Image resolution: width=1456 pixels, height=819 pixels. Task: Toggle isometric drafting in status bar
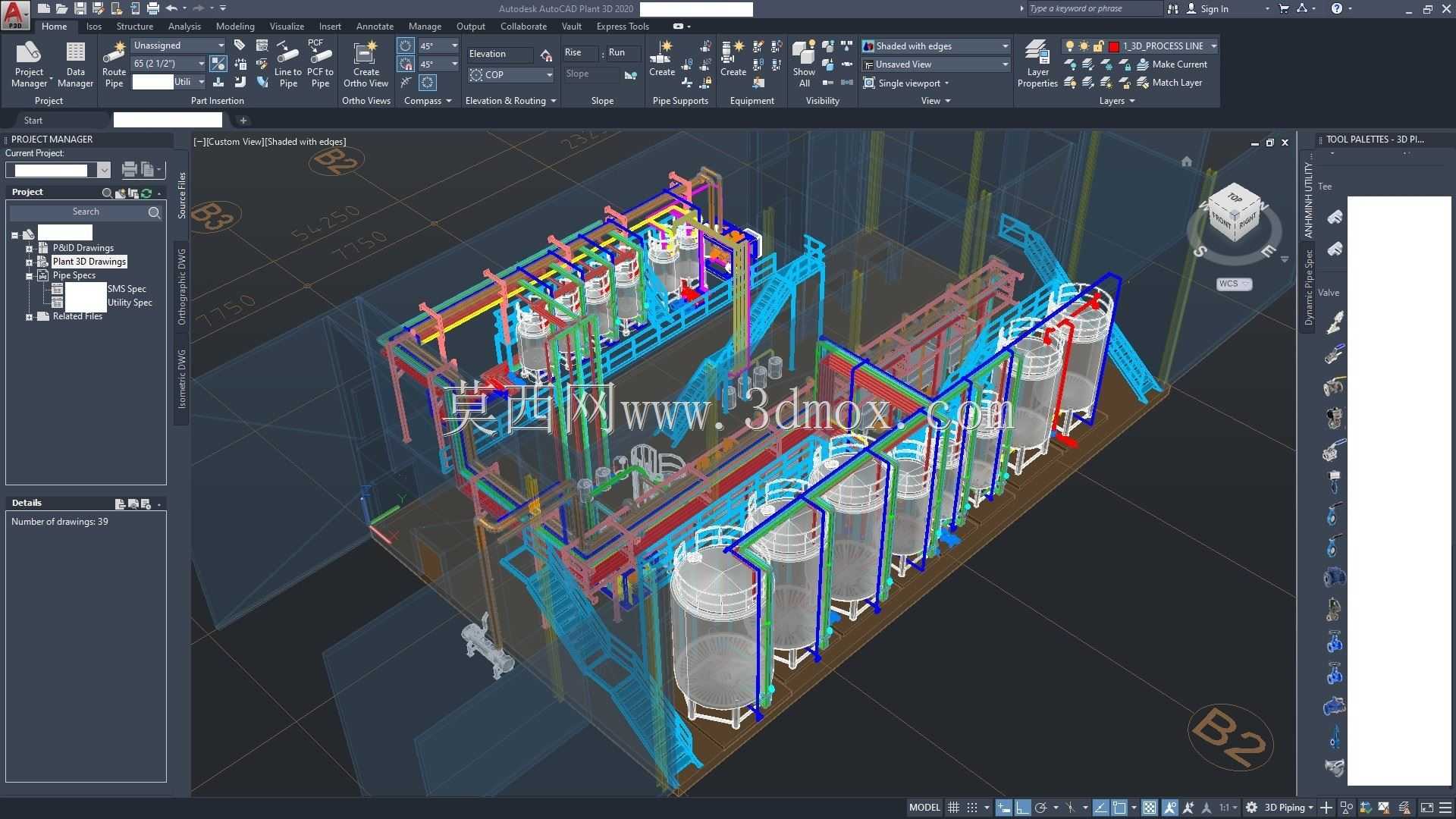coord(1071,808)
